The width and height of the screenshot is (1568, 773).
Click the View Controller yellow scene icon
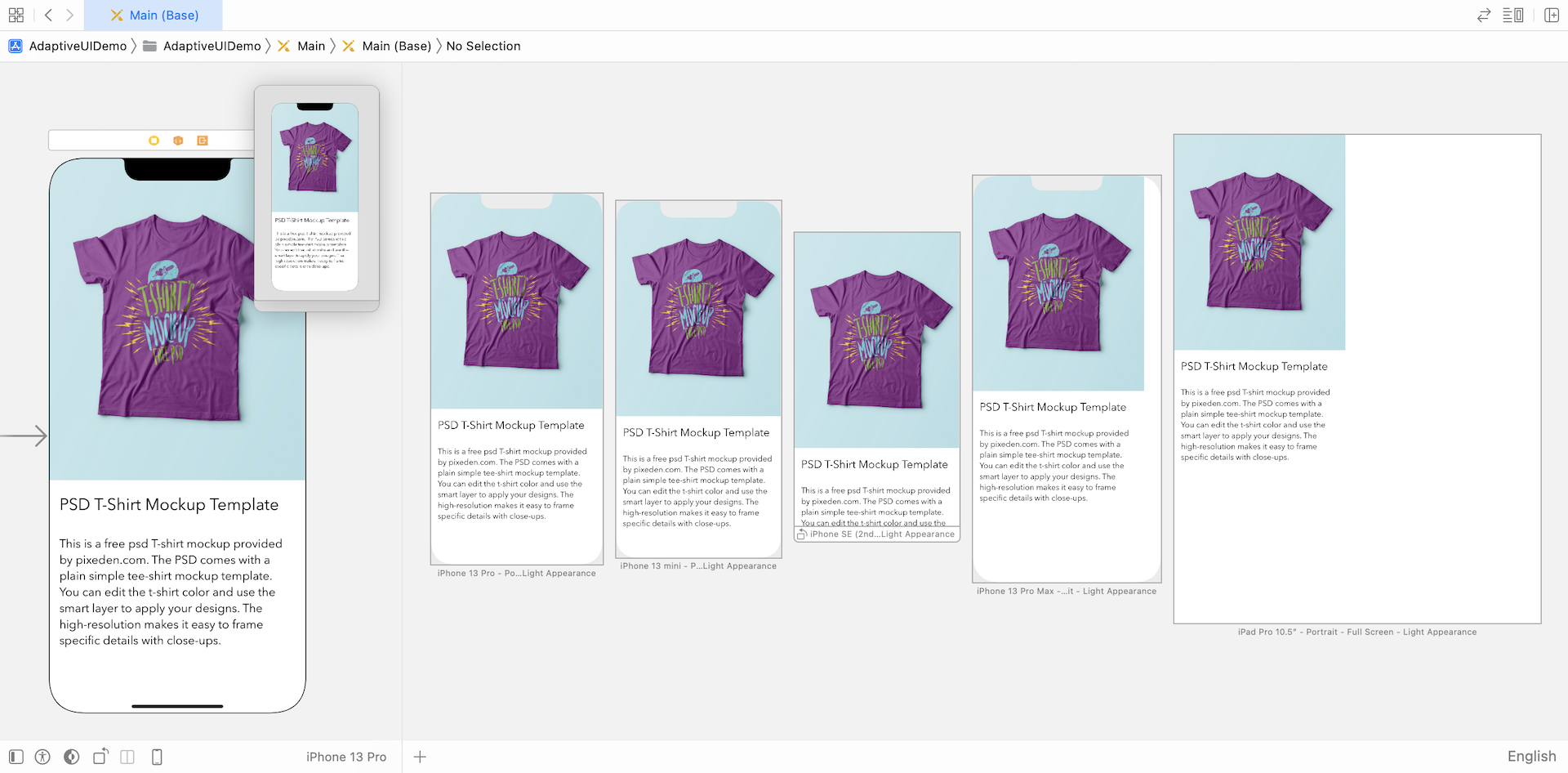(154, 141)
